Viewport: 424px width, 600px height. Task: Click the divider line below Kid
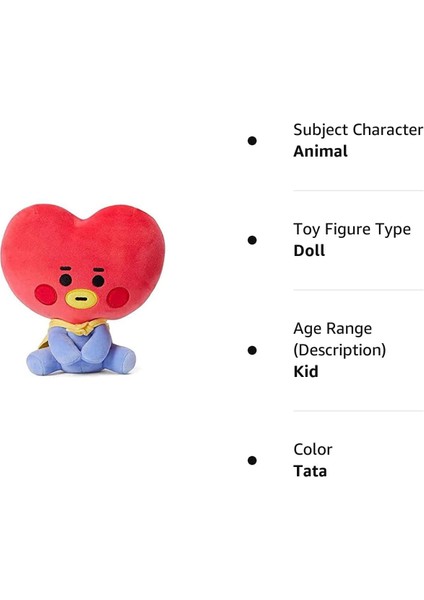tap(359, 411)
